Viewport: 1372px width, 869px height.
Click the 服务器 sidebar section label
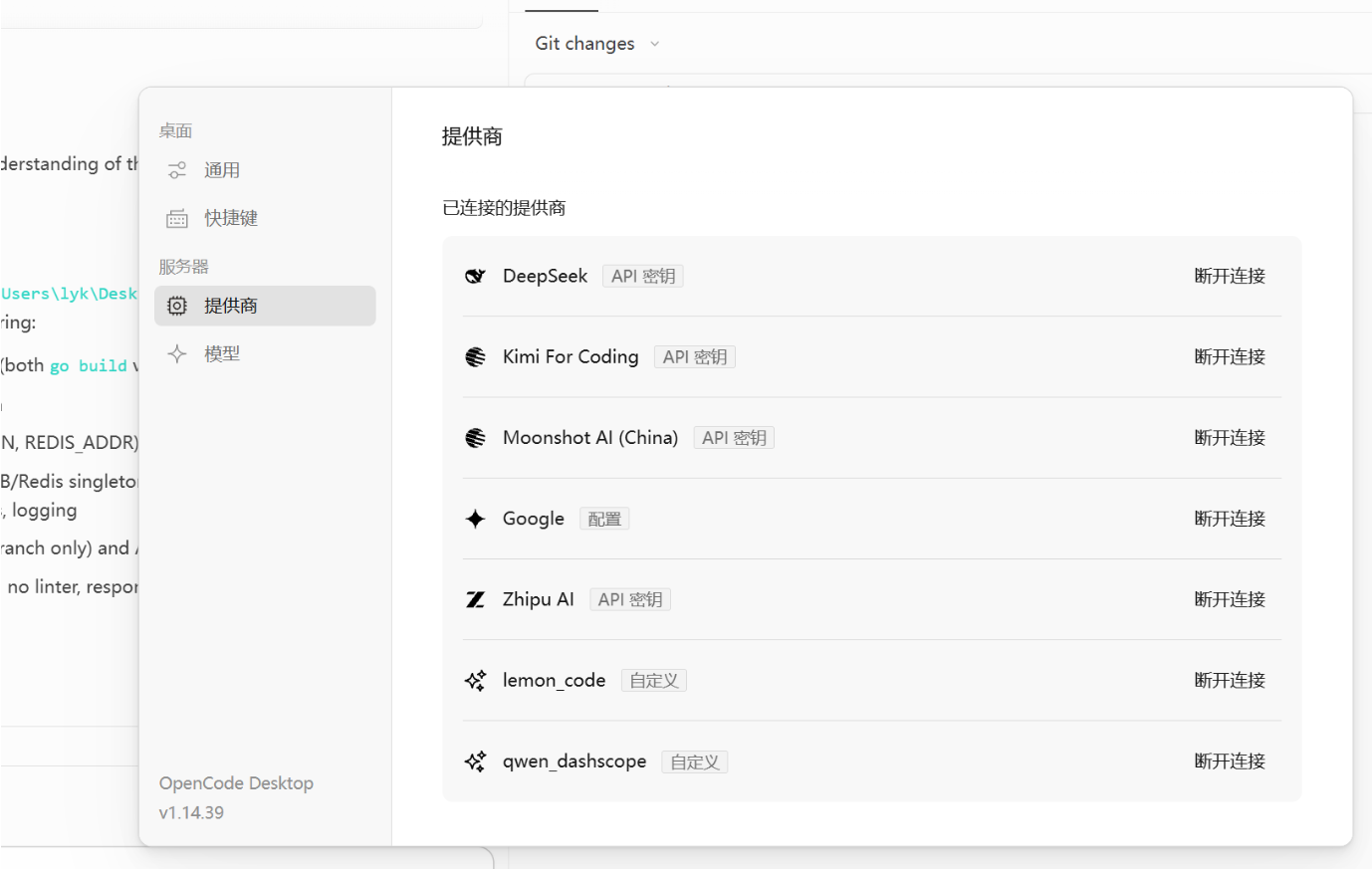click(x=184, y=267)
